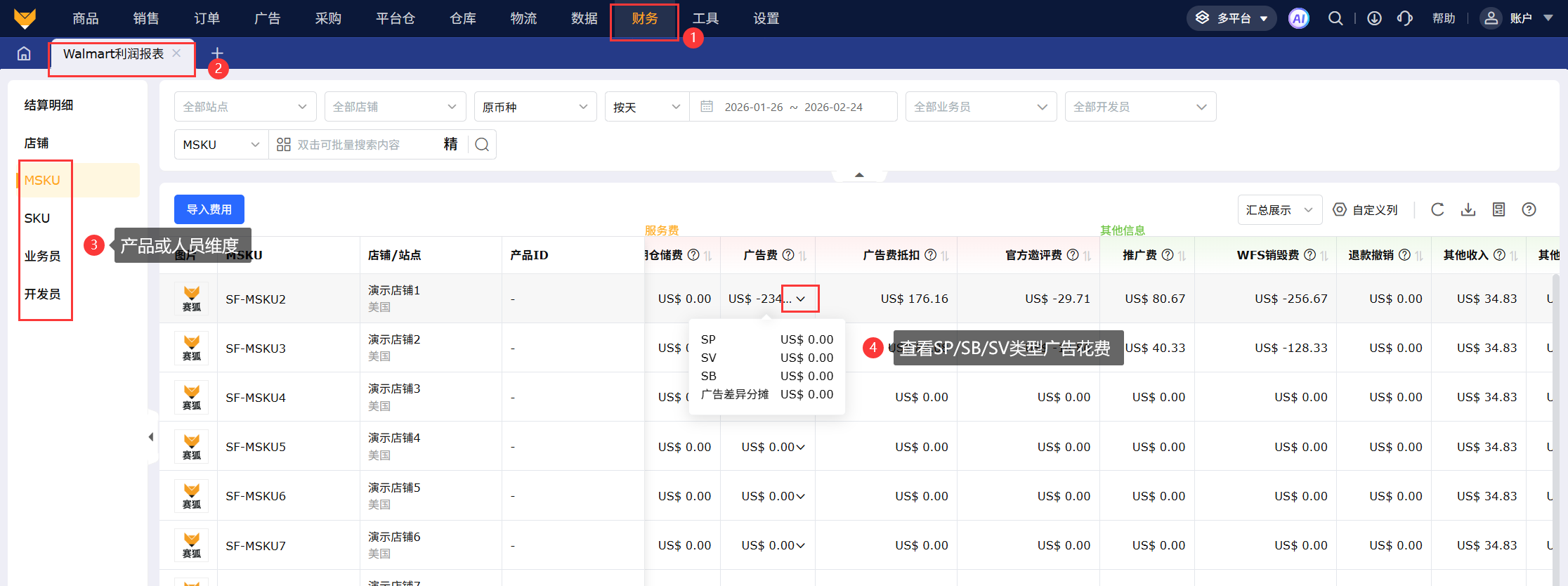Open the 全部店铺 dropdown
This screenshot has height=586, width=1568.
pos(395,107)
